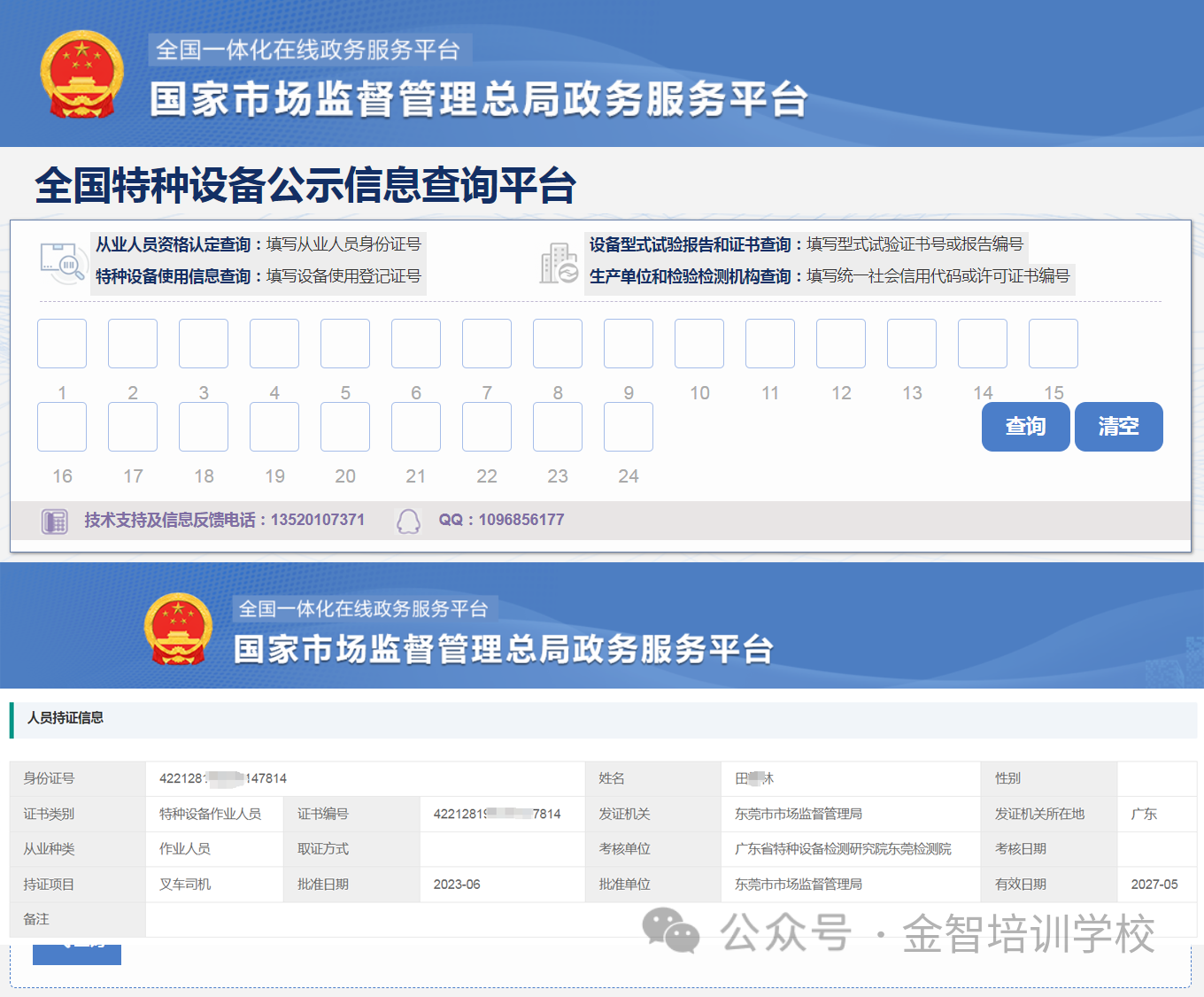Click the national emblem in the lower banner
The height and width of the screenshot is (997, 1204).
coord(179,630)
